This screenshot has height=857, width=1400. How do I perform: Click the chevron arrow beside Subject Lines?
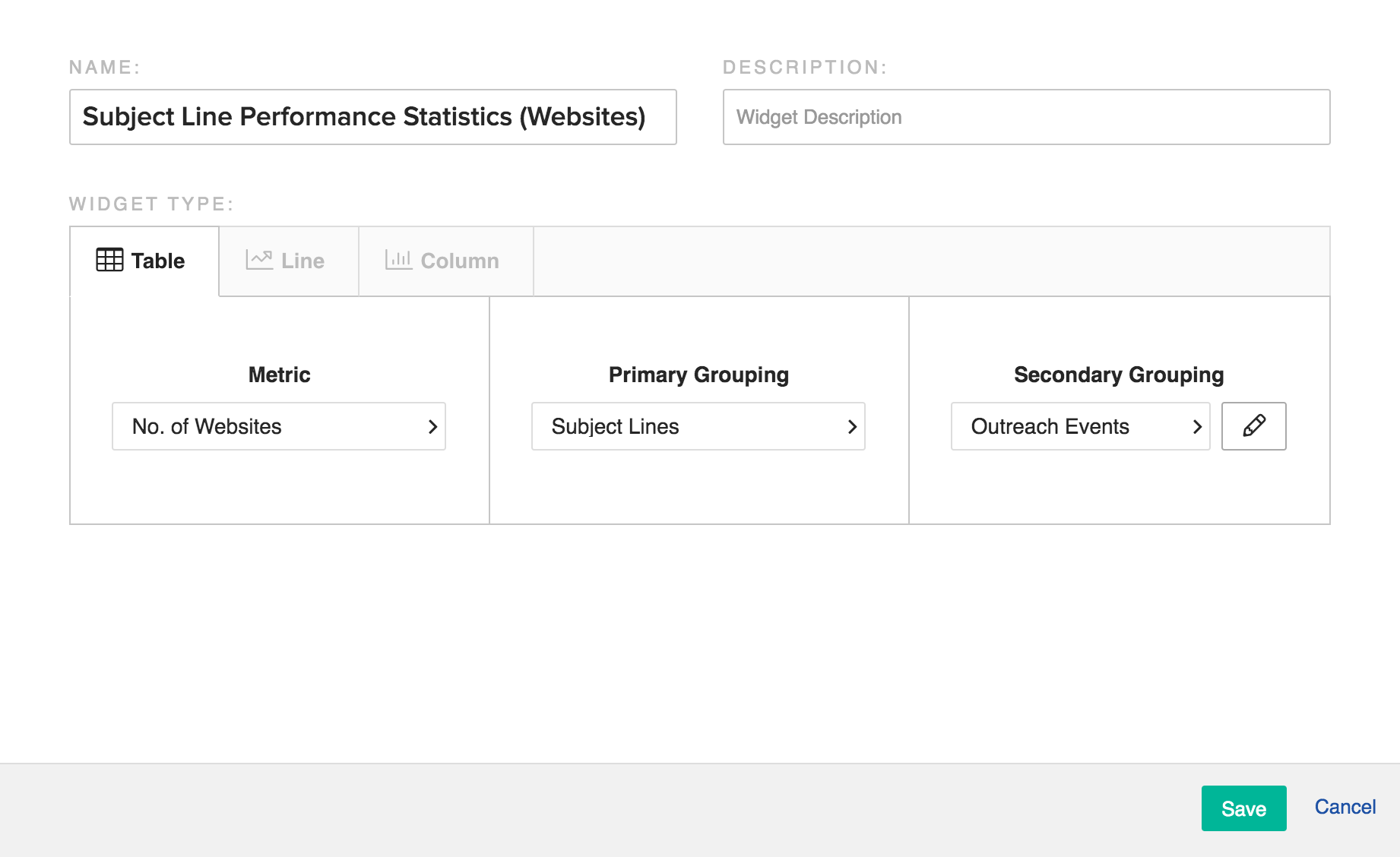point(852,427)
